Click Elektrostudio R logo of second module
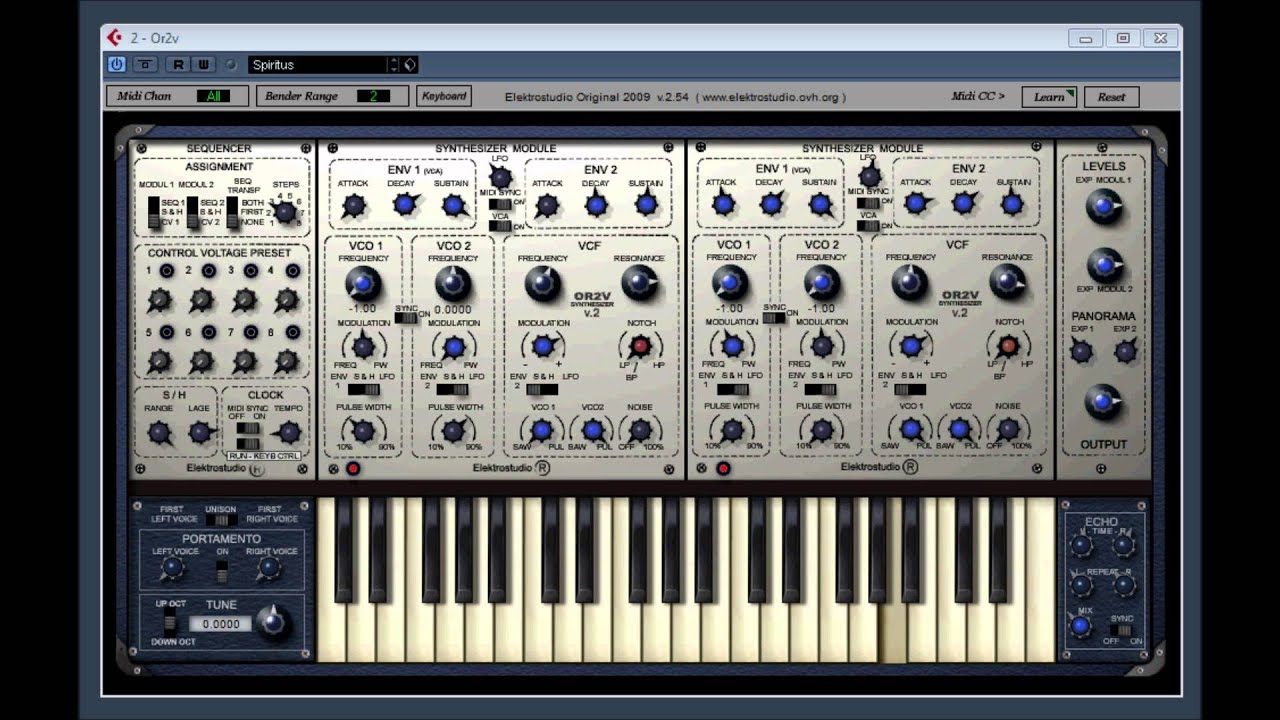This screenshot has width=1280, height=720. pos(910,467)
